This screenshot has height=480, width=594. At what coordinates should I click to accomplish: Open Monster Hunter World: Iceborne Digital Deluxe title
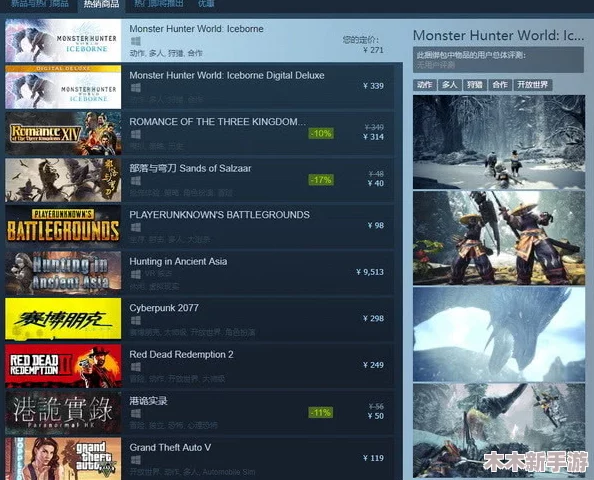pos(227,75)
